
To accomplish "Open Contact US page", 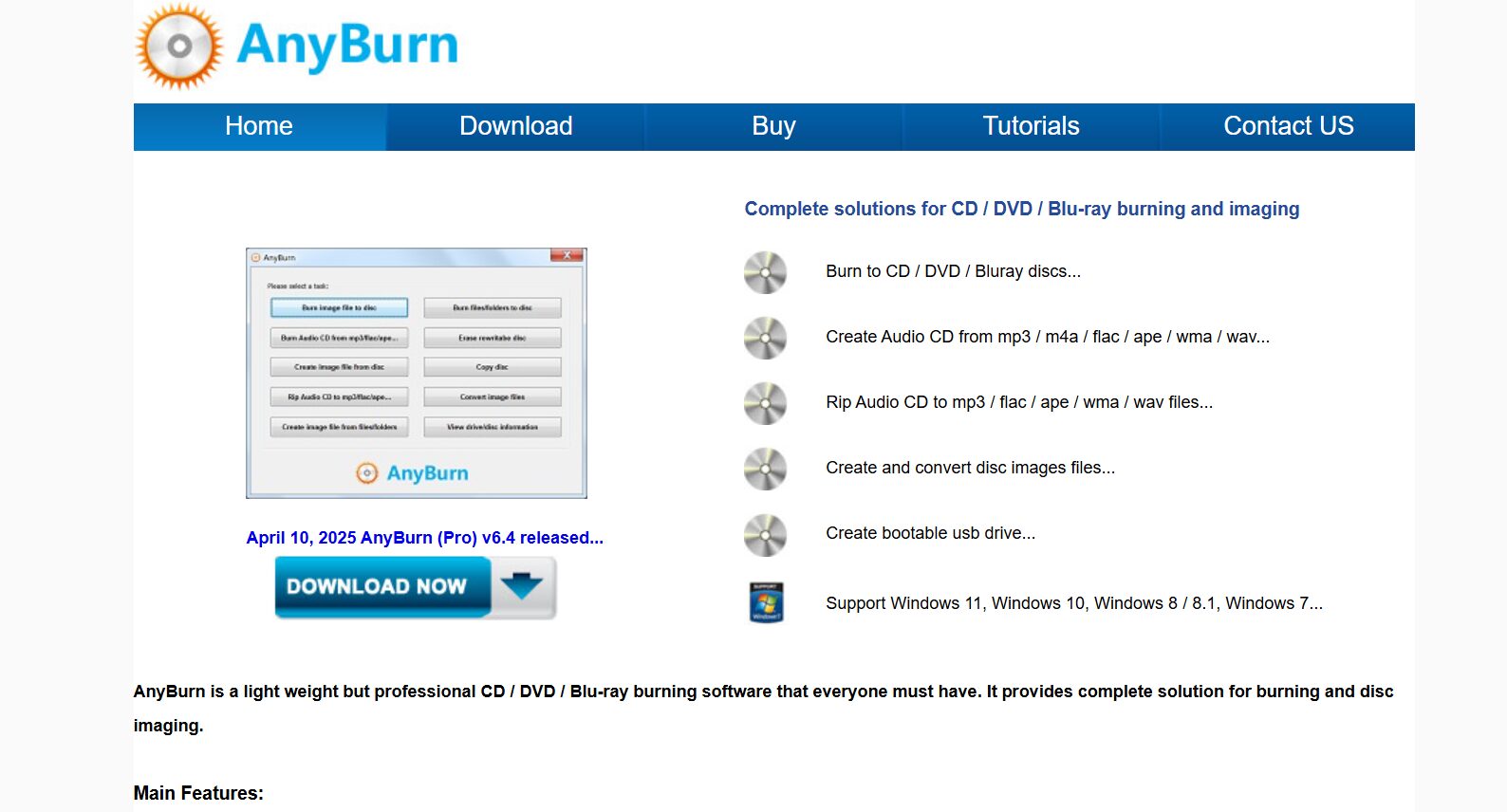I will pyautogui.click(x=1288, y=126).
